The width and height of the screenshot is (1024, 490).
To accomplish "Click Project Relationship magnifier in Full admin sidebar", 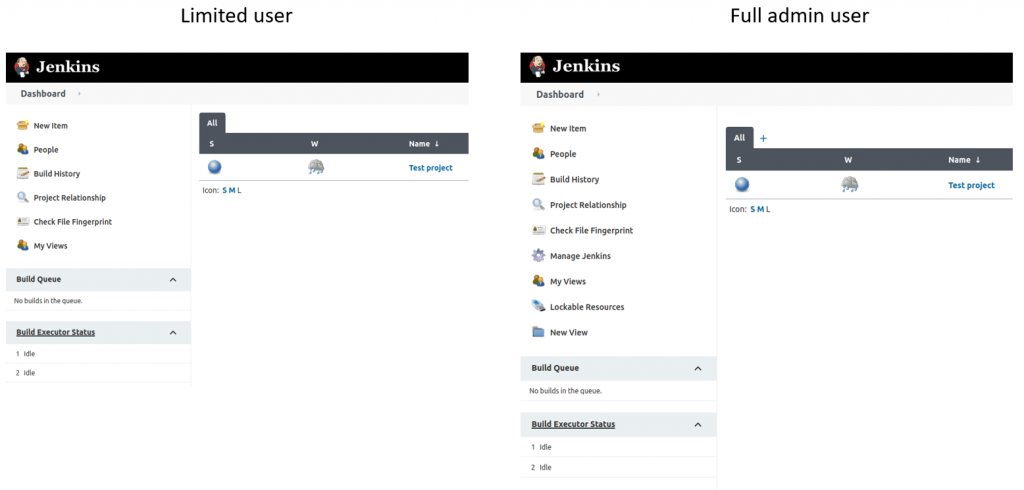I will point(539,205).
